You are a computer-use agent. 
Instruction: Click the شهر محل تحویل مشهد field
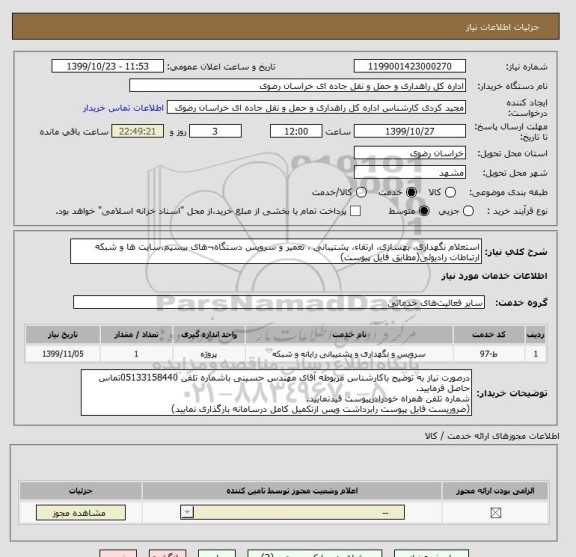coord(410,173)
